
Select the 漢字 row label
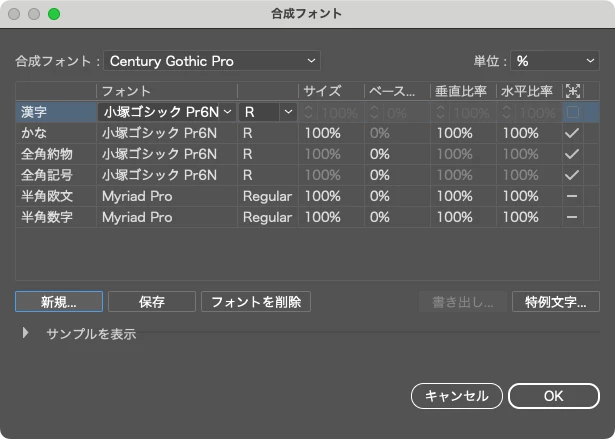click(34, 112)
